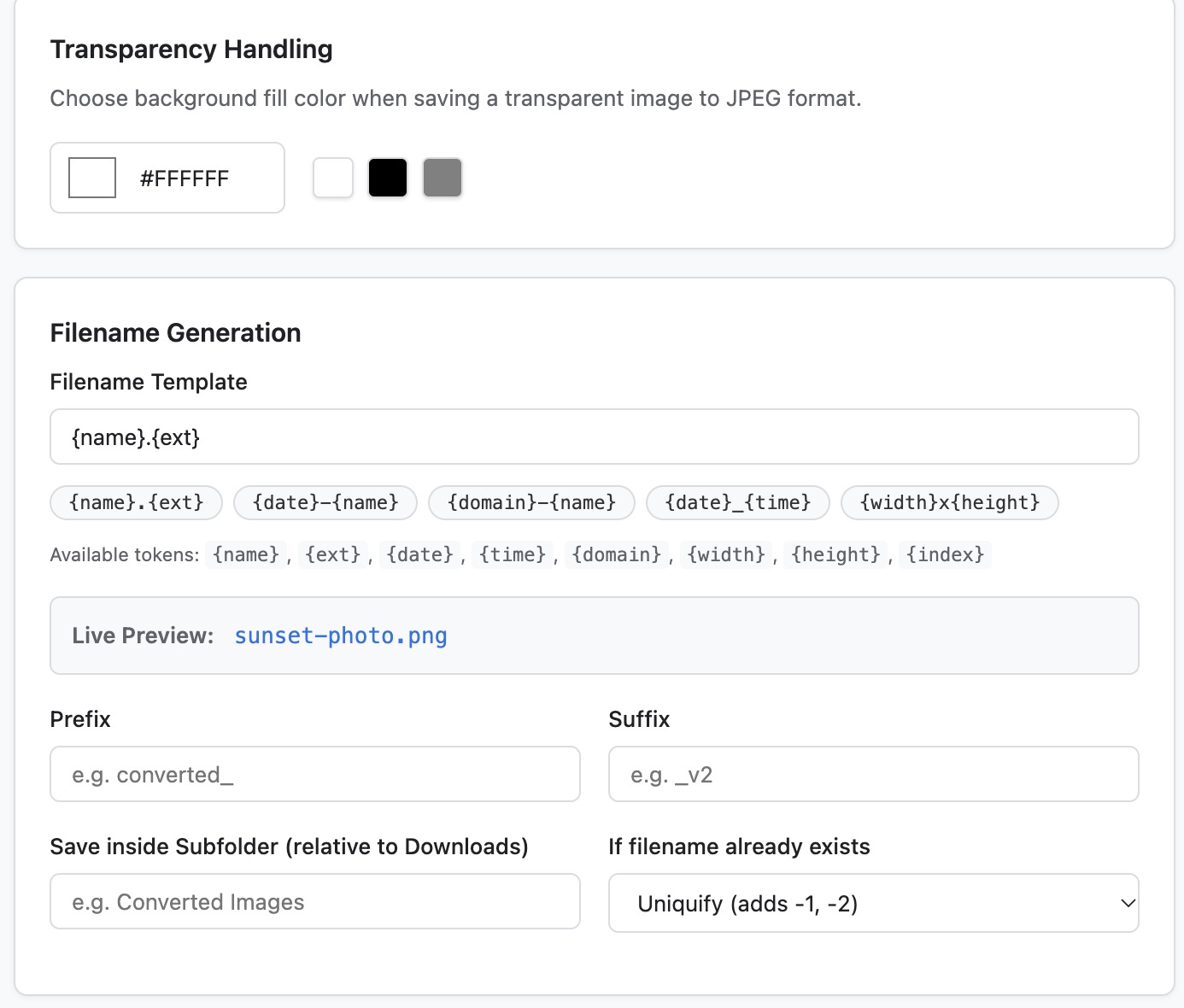Apply the {name}.{ext} template preset
The width and height of the screenshot is (1184, 1008).
coord(137,502)
